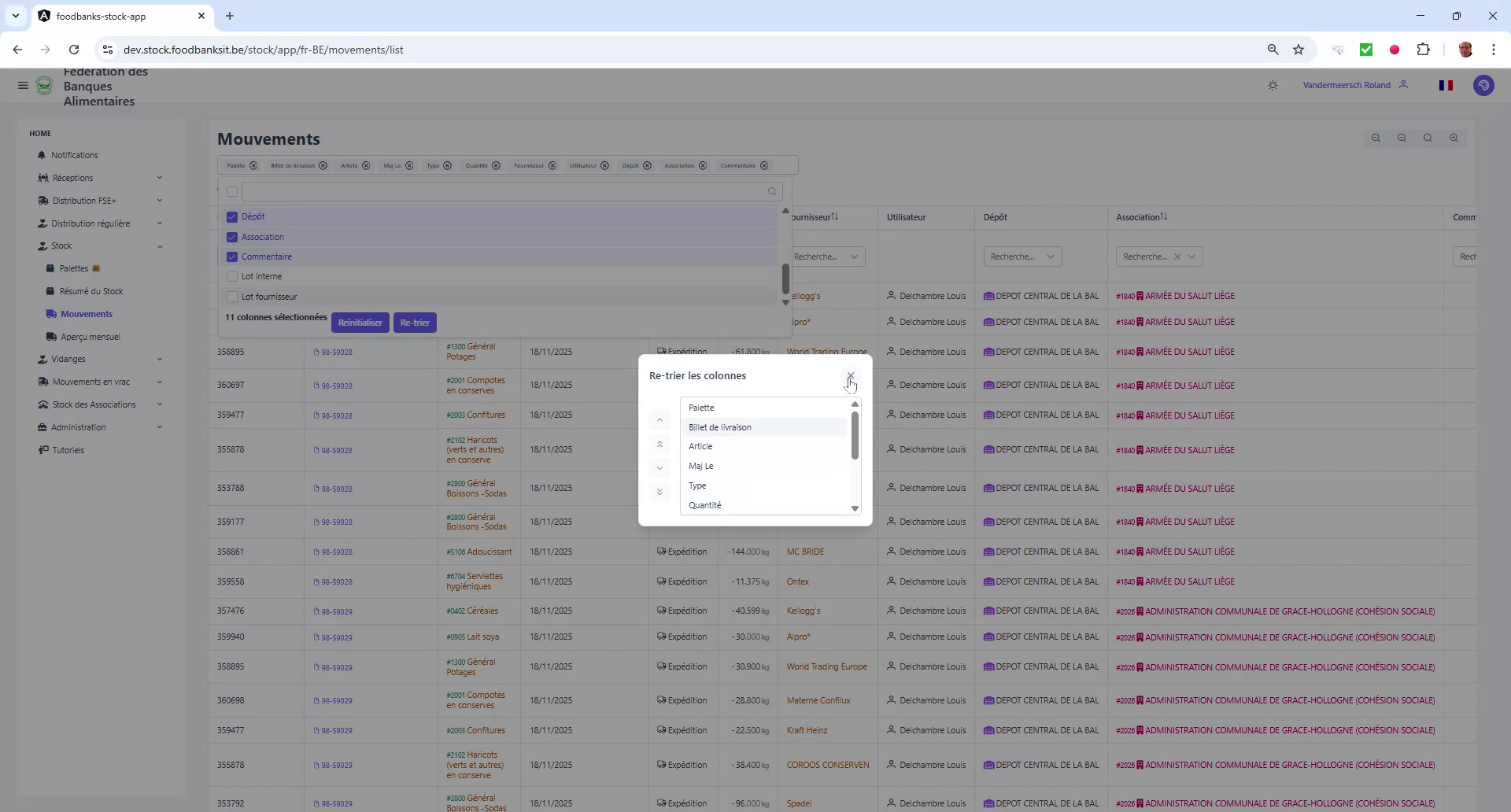Image resolution: width=1511 pixels, height=812 pixels.
Task: Click the French flag language icon
Action: point(1446,85)
